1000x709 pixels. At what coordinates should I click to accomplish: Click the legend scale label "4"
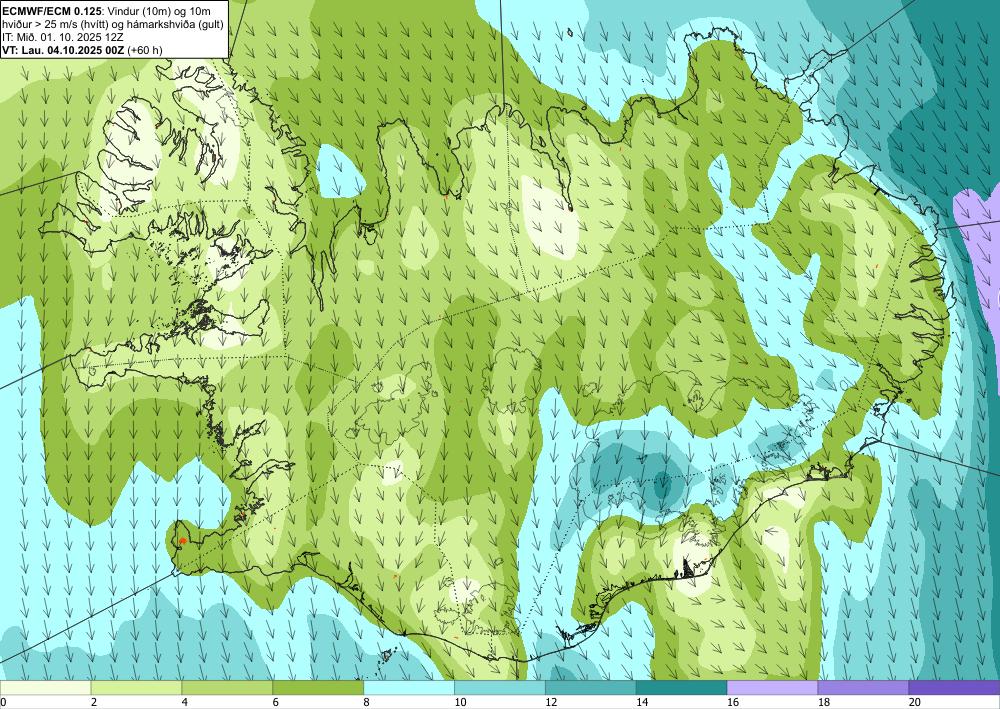click(184, 703)
